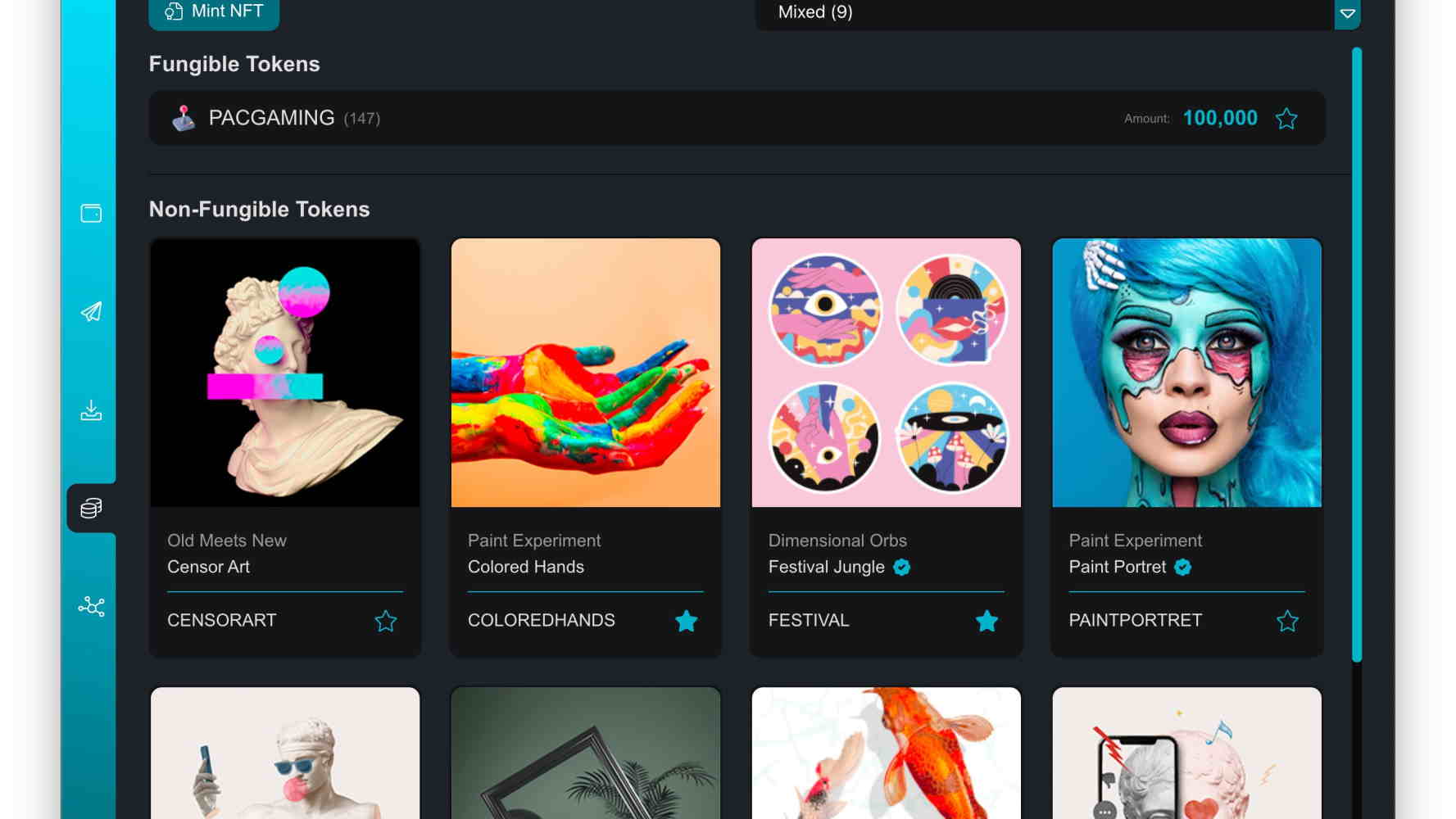Open the network nodes icon in sidebar

pos(91,607)
